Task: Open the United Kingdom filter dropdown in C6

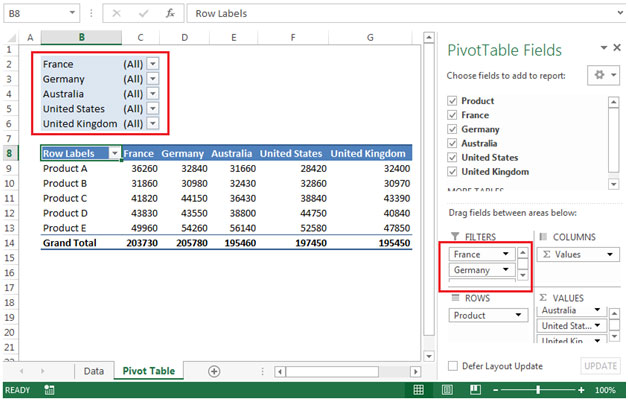Action: tap(153, 123)
